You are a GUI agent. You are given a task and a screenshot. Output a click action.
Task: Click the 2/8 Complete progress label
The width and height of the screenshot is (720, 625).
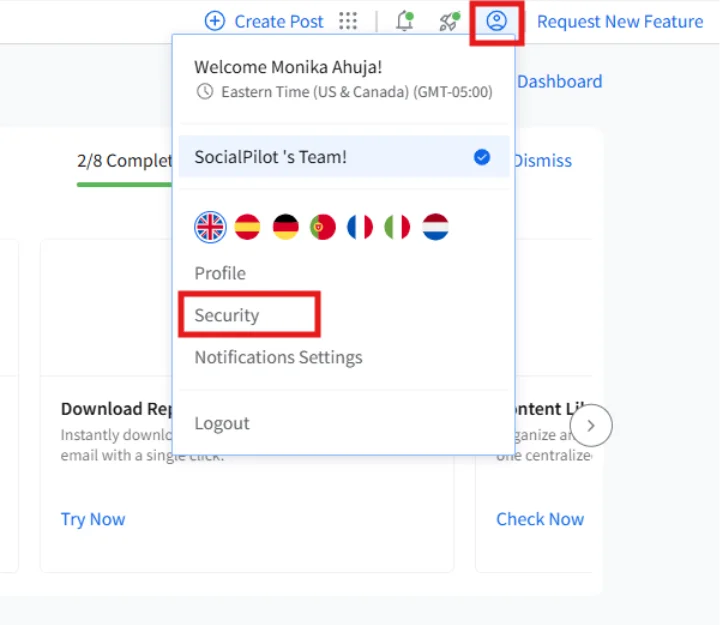tap(124, 161)
